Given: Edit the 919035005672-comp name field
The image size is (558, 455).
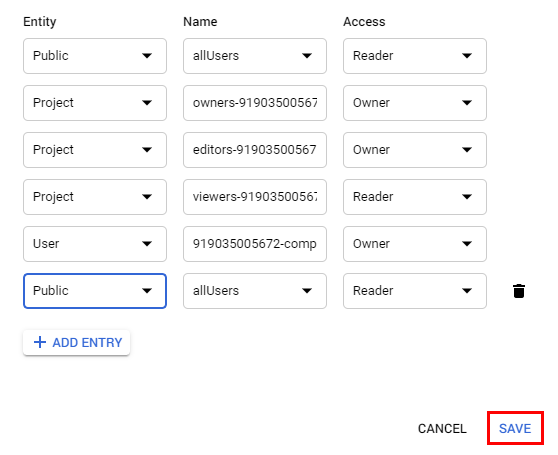Looking at the screenshot, I should [x=255, y=244].
